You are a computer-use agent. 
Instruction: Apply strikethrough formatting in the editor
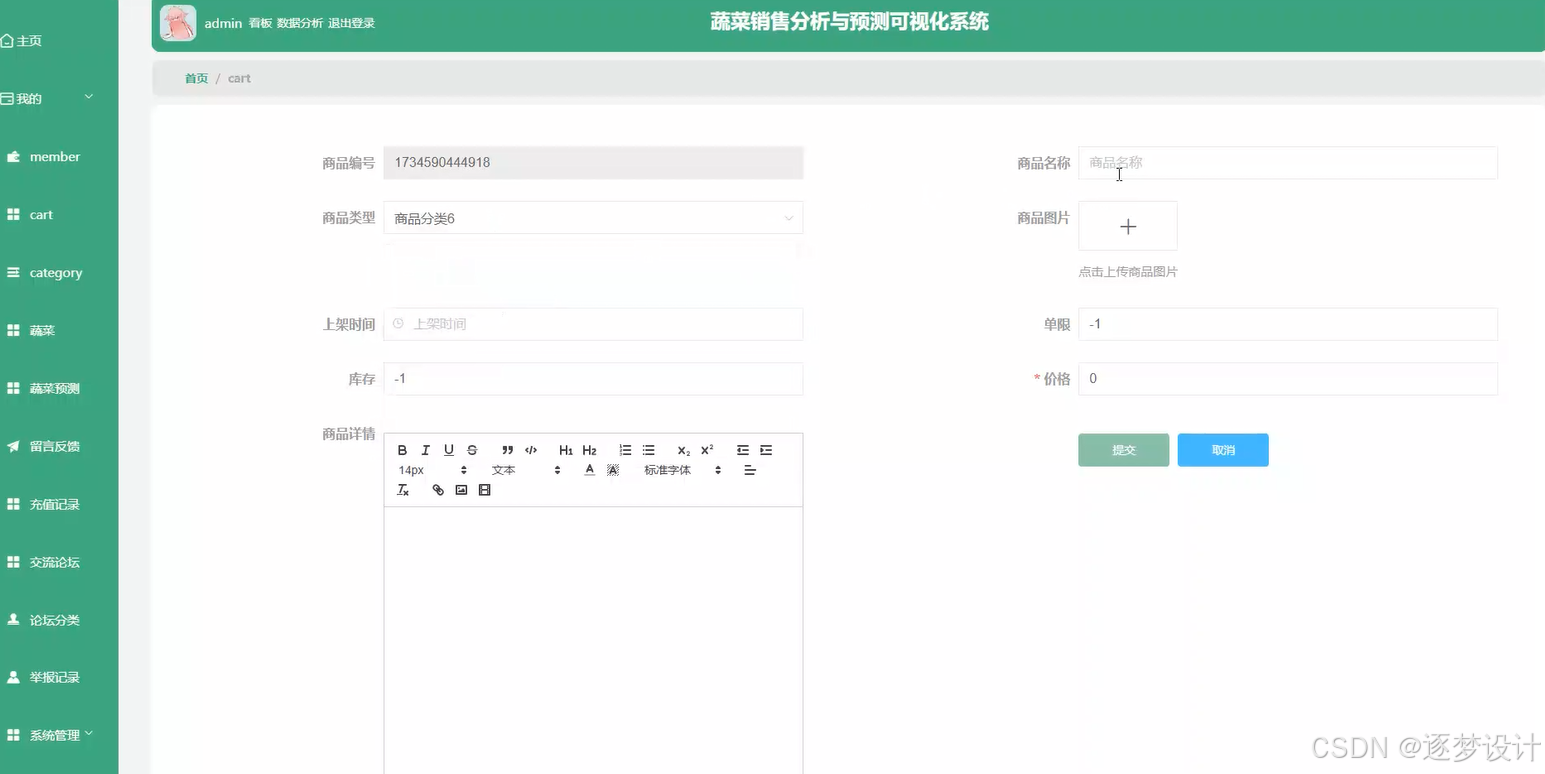(471, 449)
